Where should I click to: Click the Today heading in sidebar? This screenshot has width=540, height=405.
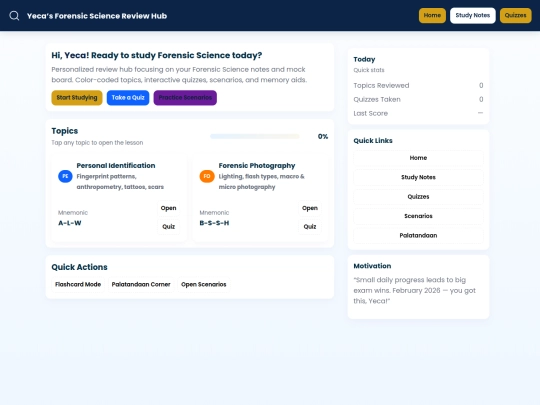coord(364,59)
